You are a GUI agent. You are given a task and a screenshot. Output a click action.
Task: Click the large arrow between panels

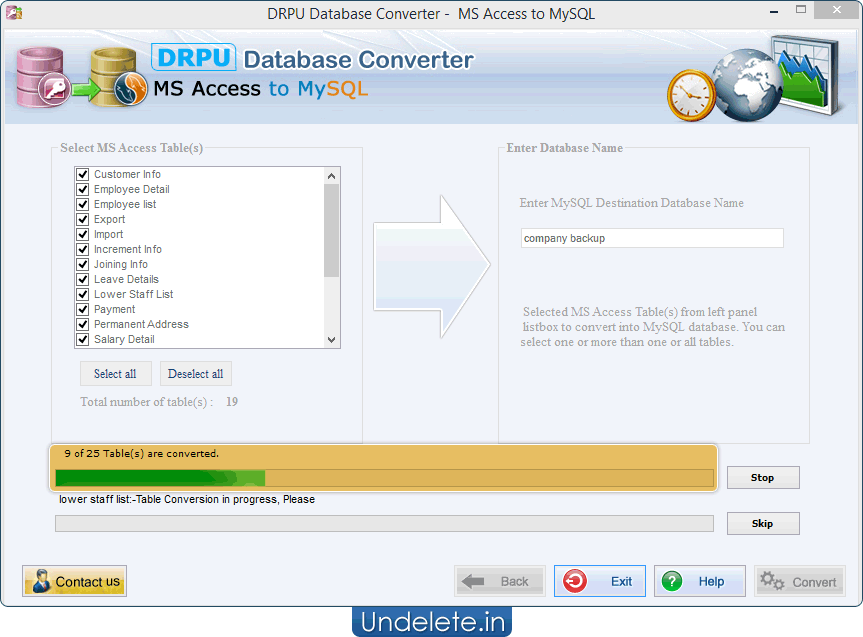coord(432,266)
